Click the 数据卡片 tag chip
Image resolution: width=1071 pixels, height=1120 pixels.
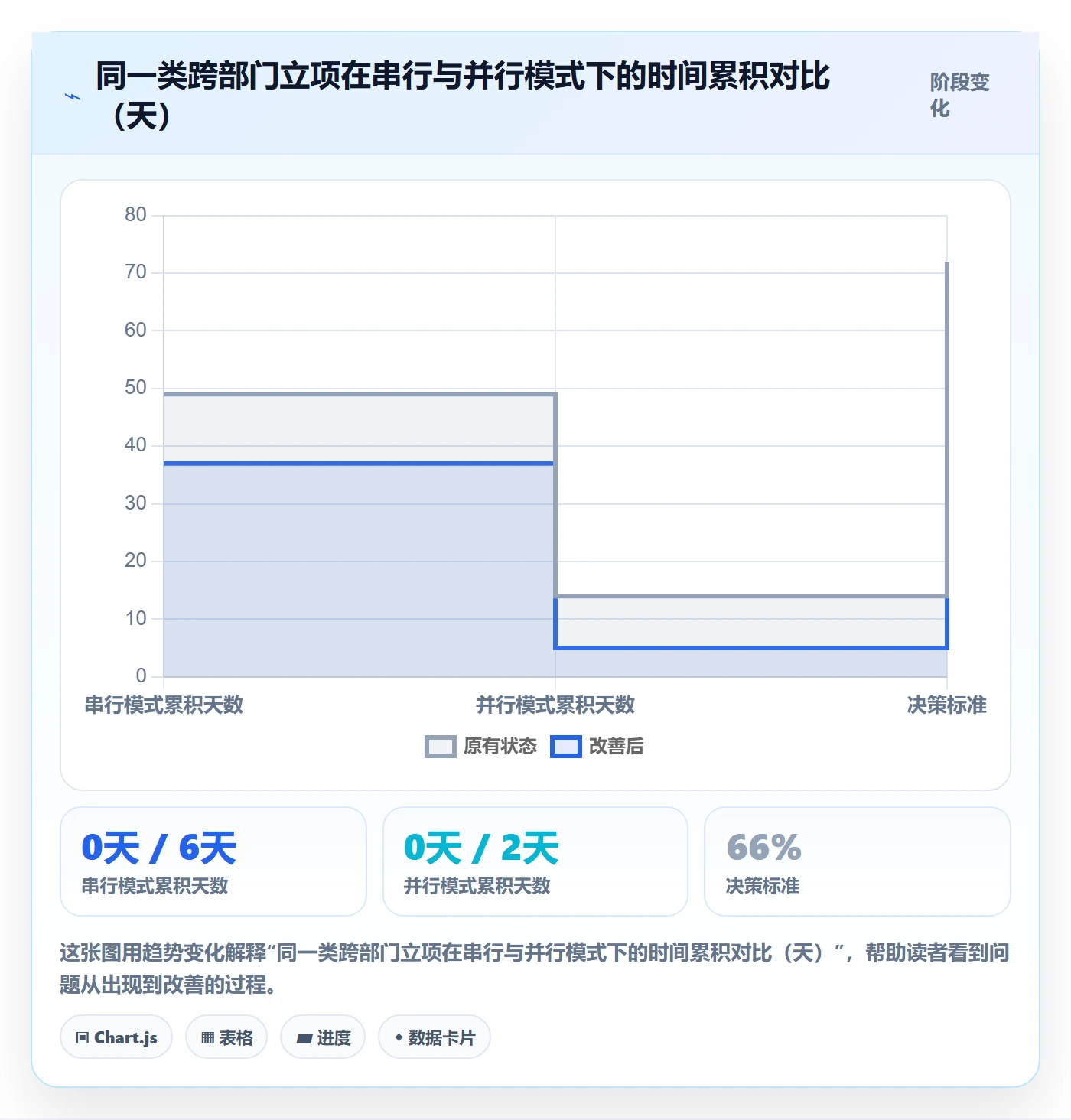tap(435, 1037)
